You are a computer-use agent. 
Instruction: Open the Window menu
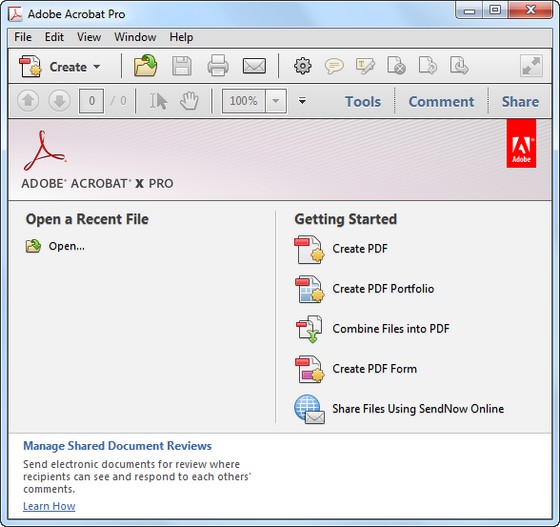tap(135, 37)
